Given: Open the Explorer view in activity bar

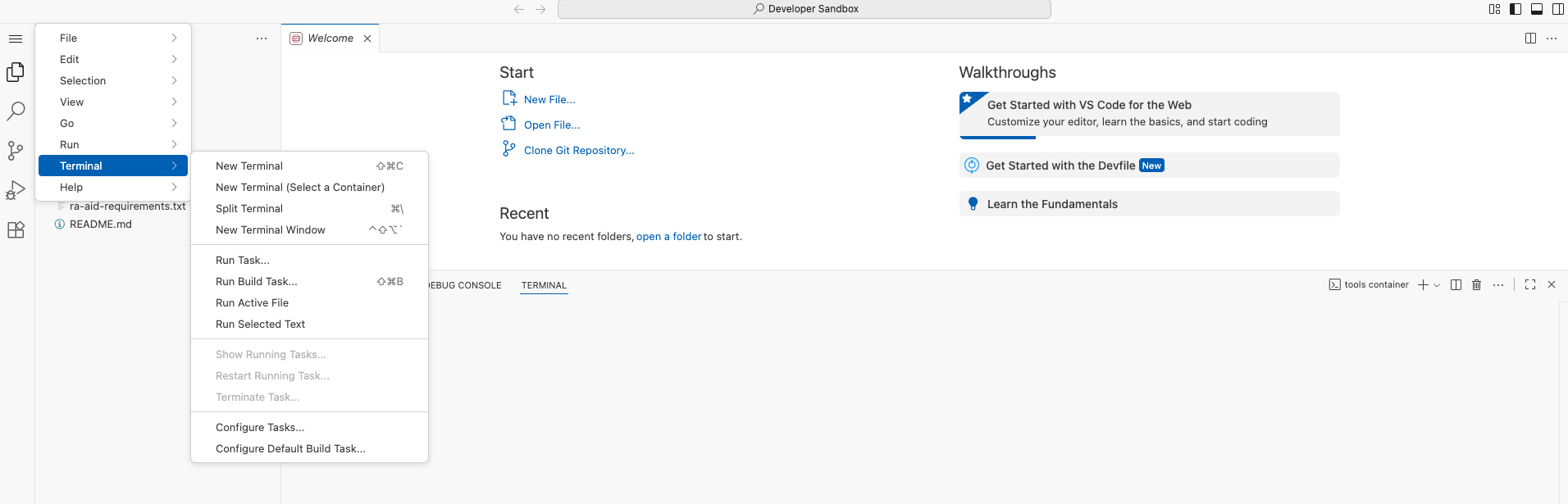Looking at the screenshot, I should [x=16, y=72].
